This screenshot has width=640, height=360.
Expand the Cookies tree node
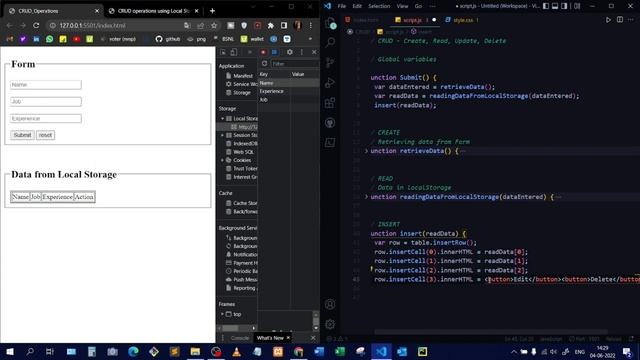222,160
